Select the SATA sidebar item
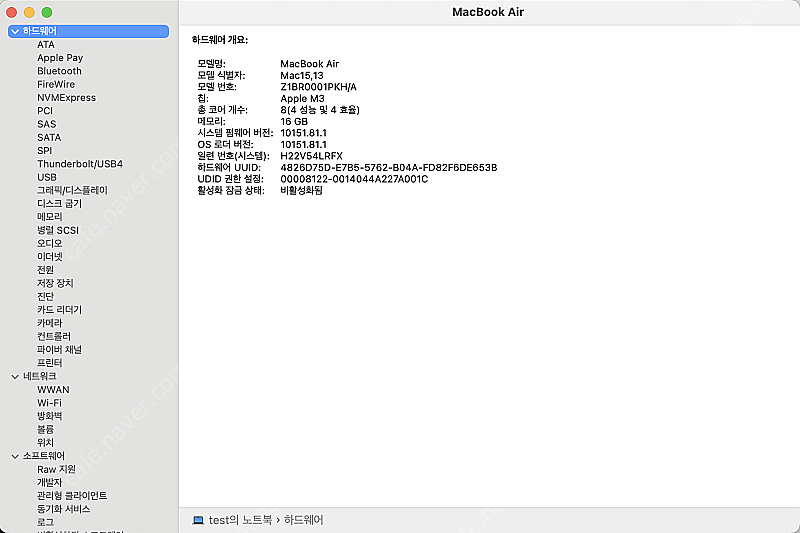Image resolution: width=800 pixels, height=533 pixels. click(x=49, y=137)
